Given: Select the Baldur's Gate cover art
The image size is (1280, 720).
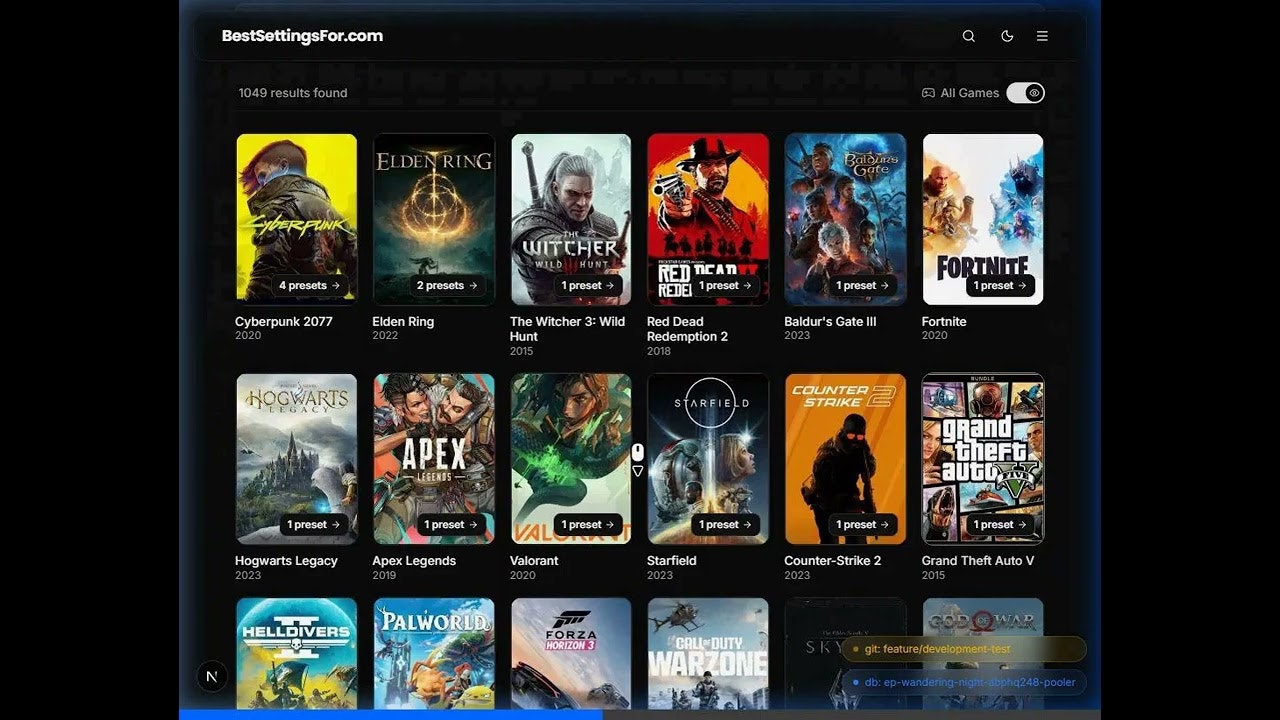Looking at the screenshot, I should pyautogui.click(x=846, y=219).
